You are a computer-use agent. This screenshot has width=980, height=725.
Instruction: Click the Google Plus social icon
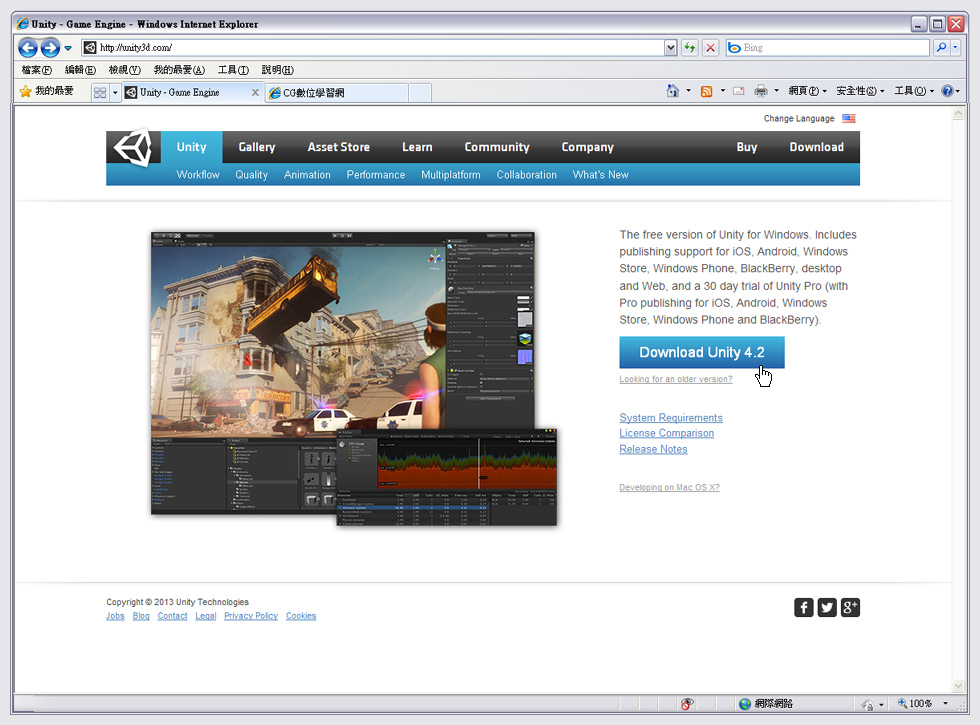[x=850, y=608]
